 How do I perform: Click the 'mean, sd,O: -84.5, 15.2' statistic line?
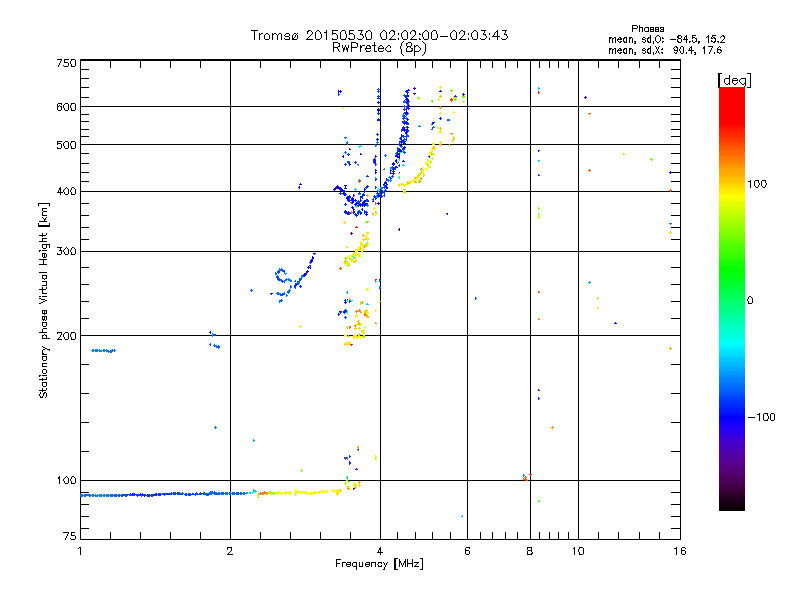click(x=666, y=39)
